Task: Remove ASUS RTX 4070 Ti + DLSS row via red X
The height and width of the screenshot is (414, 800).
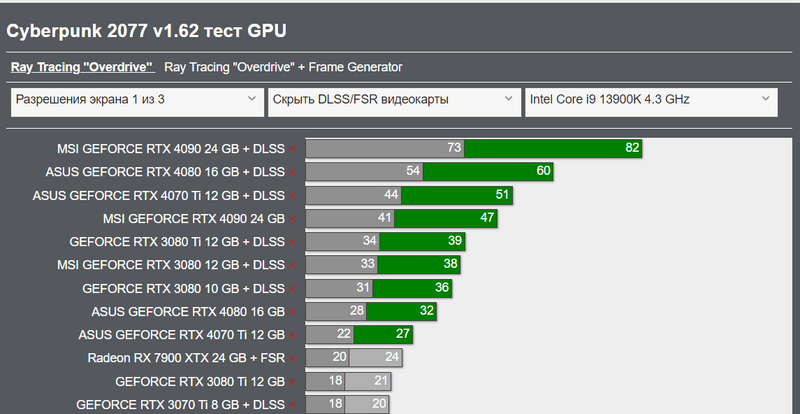Action: [x=293, y=196]
